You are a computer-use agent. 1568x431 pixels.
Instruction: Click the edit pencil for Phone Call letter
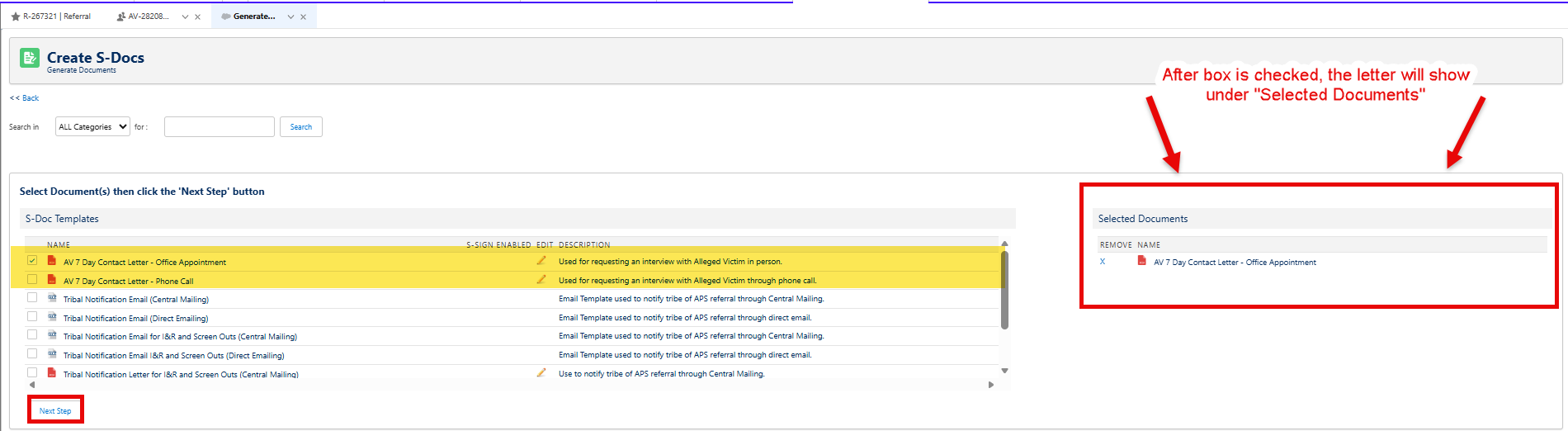coord(541,279)
